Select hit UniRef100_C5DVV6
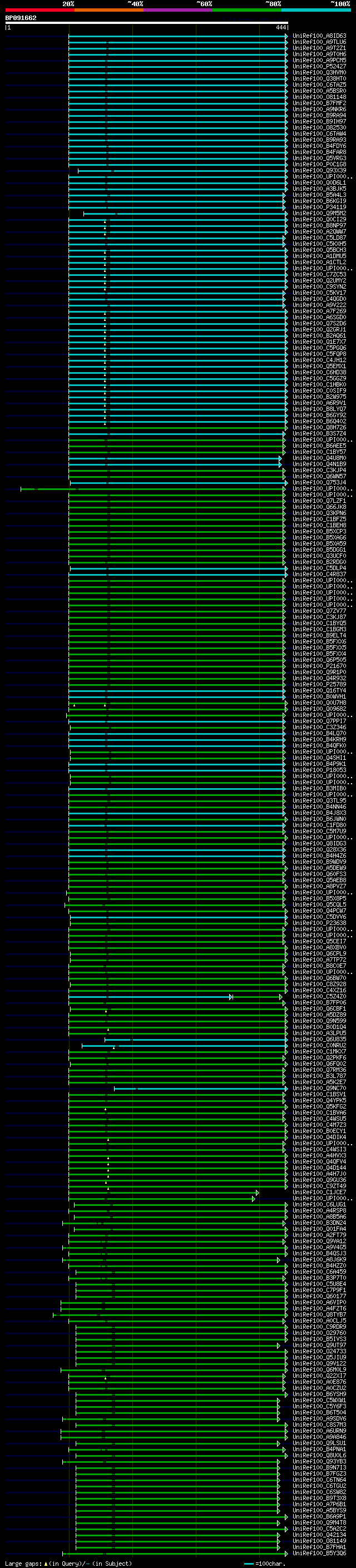 [319, 917]
